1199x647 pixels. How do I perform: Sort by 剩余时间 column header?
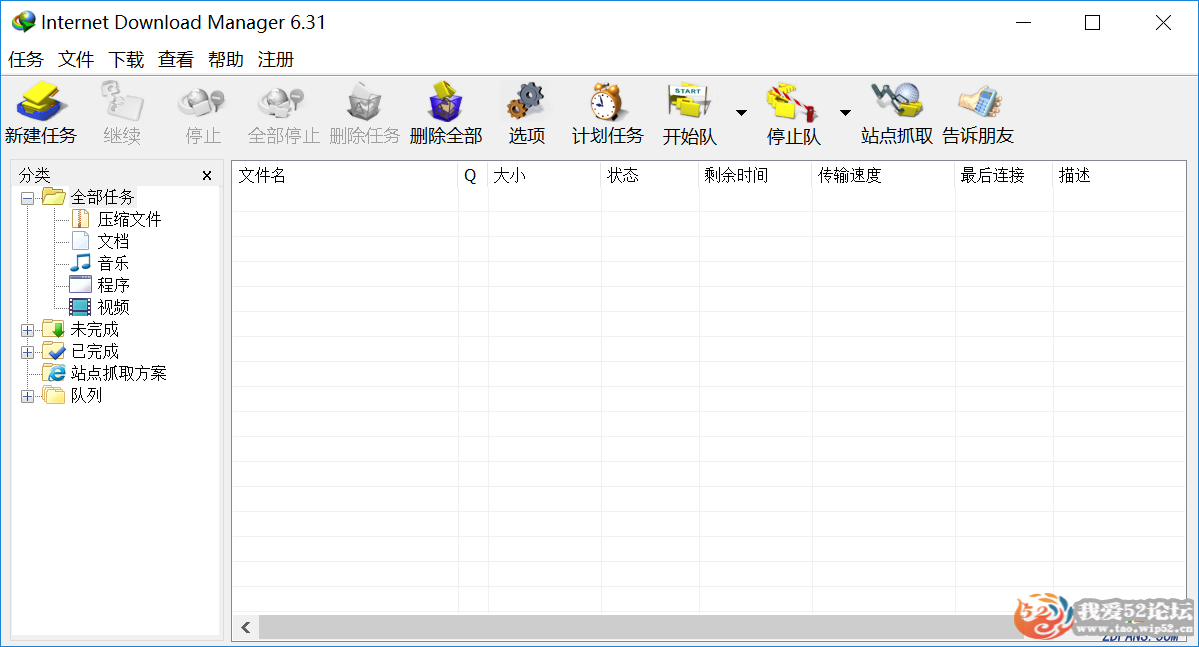[x=755, y=175]
